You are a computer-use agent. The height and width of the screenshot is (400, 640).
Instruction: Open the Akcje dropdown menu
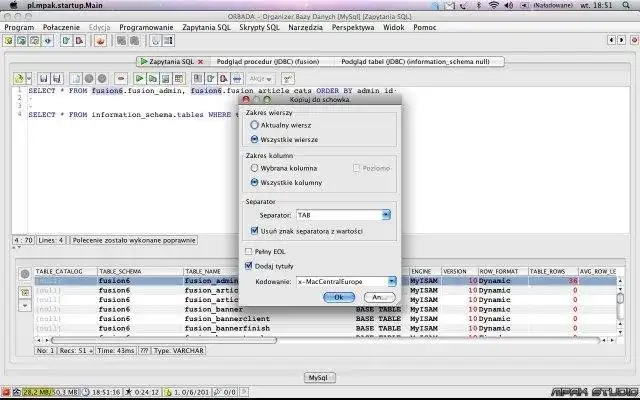tap(260, 79)
